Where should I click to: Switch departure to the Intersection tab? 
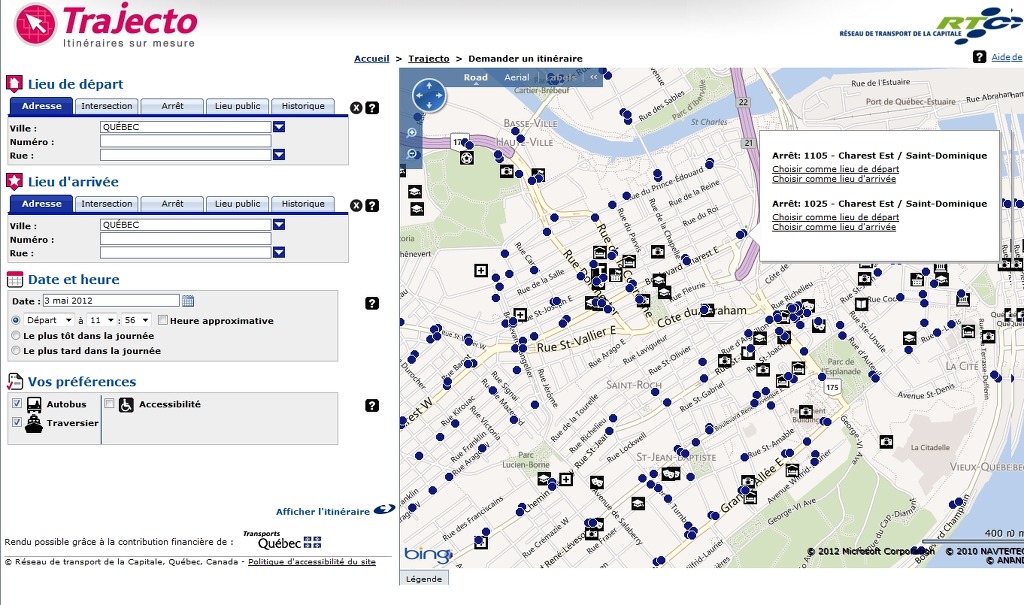click(107, 106)
